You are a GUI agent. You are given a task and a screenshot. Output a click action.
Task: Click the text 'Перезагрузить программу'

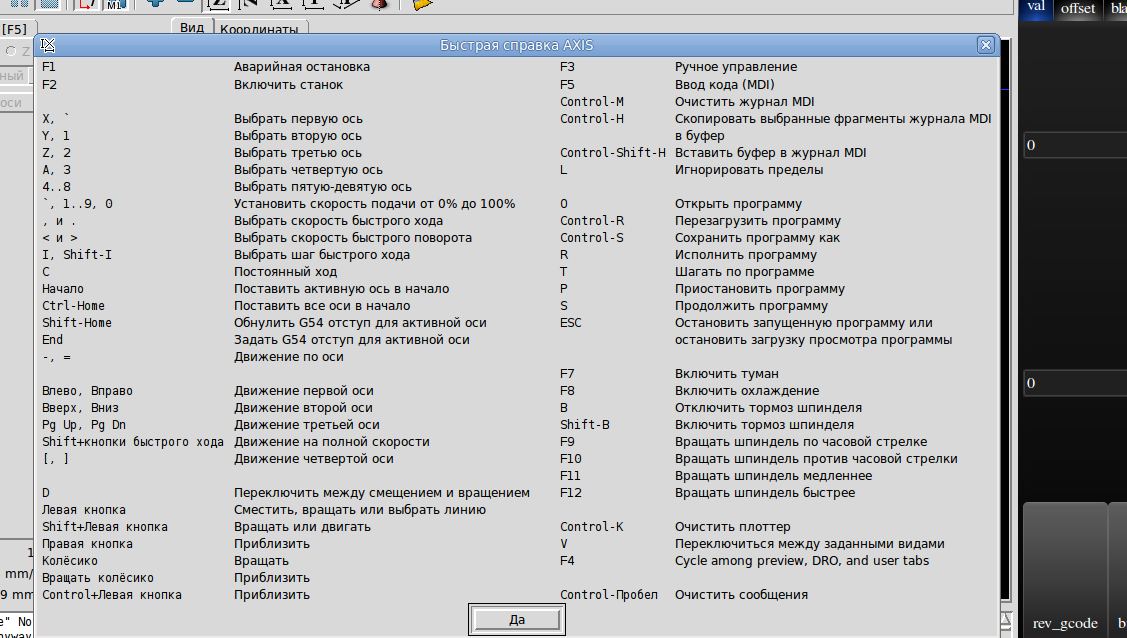point(758,221)
